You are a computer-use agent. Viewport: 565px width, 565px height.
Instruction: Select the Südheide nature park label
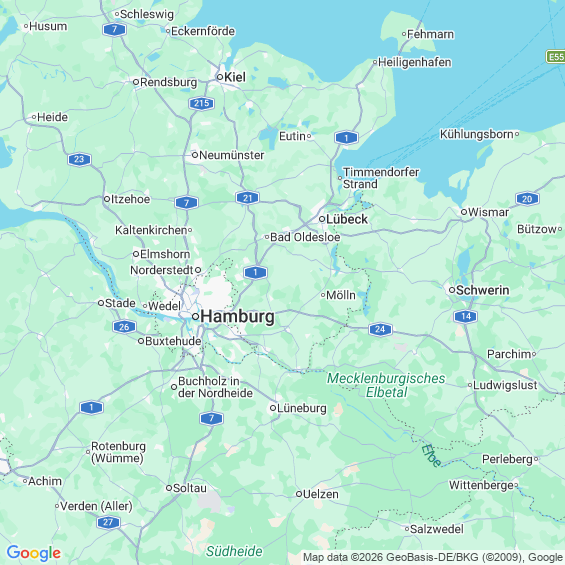click(x=234, y=551)
